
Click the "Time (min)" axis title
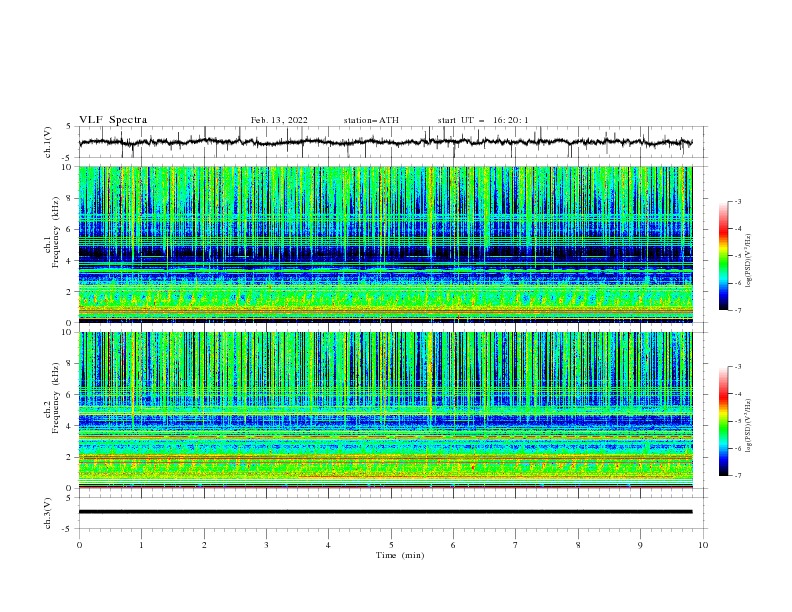tap(400, 555)
